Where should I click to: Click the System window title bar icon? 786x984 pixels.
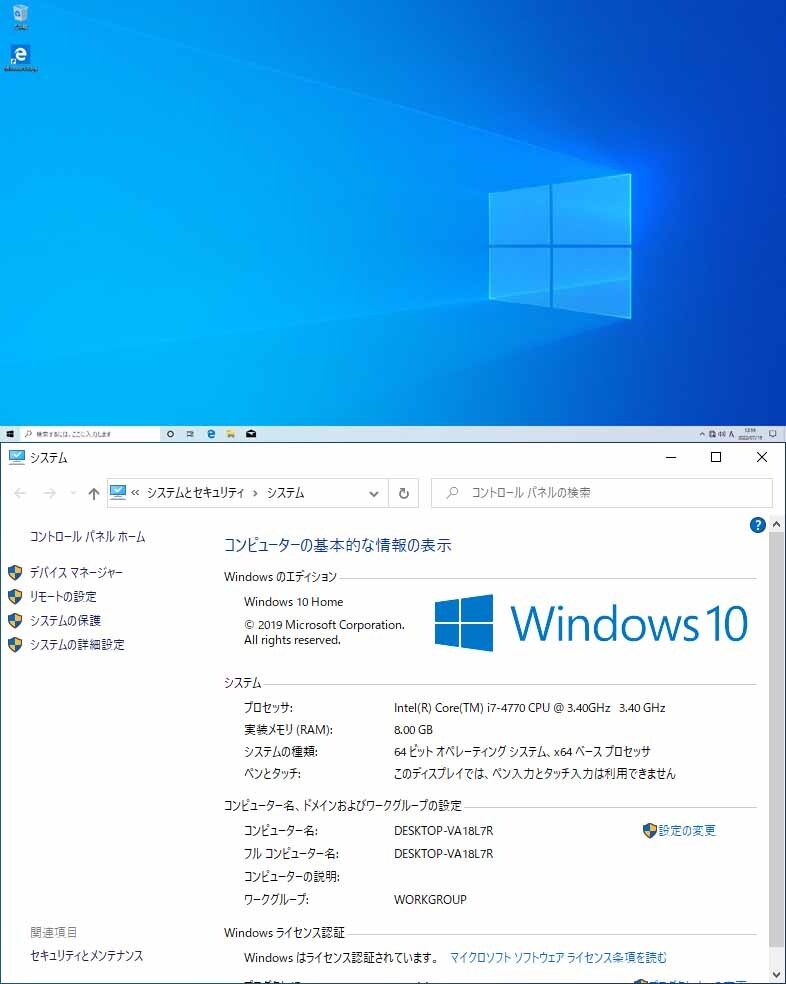[17, 457]
